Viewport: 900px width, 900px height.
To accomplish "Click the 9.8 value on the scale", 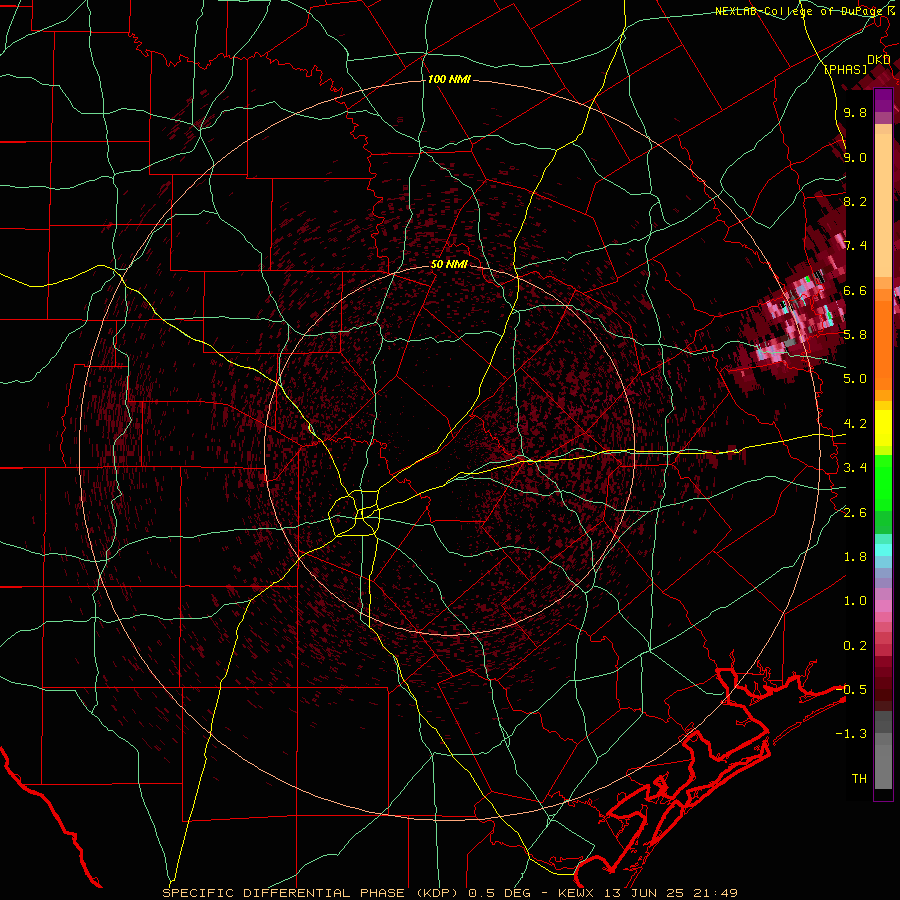I will (x=855, y=113).
